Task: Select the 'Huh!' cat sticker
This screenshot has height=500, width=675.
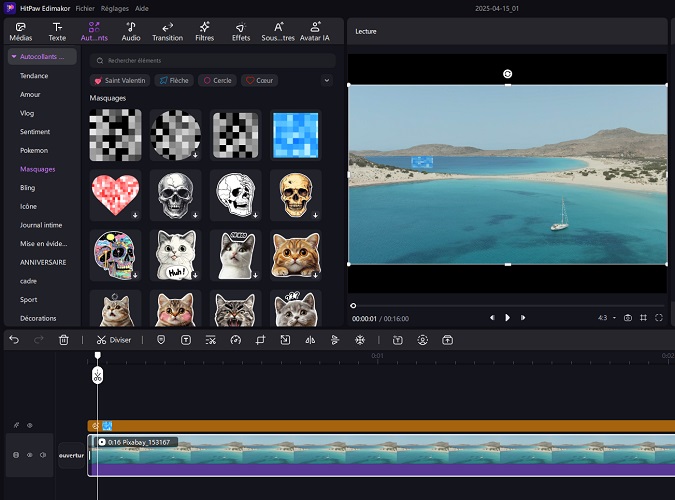Action: (176, 255)
